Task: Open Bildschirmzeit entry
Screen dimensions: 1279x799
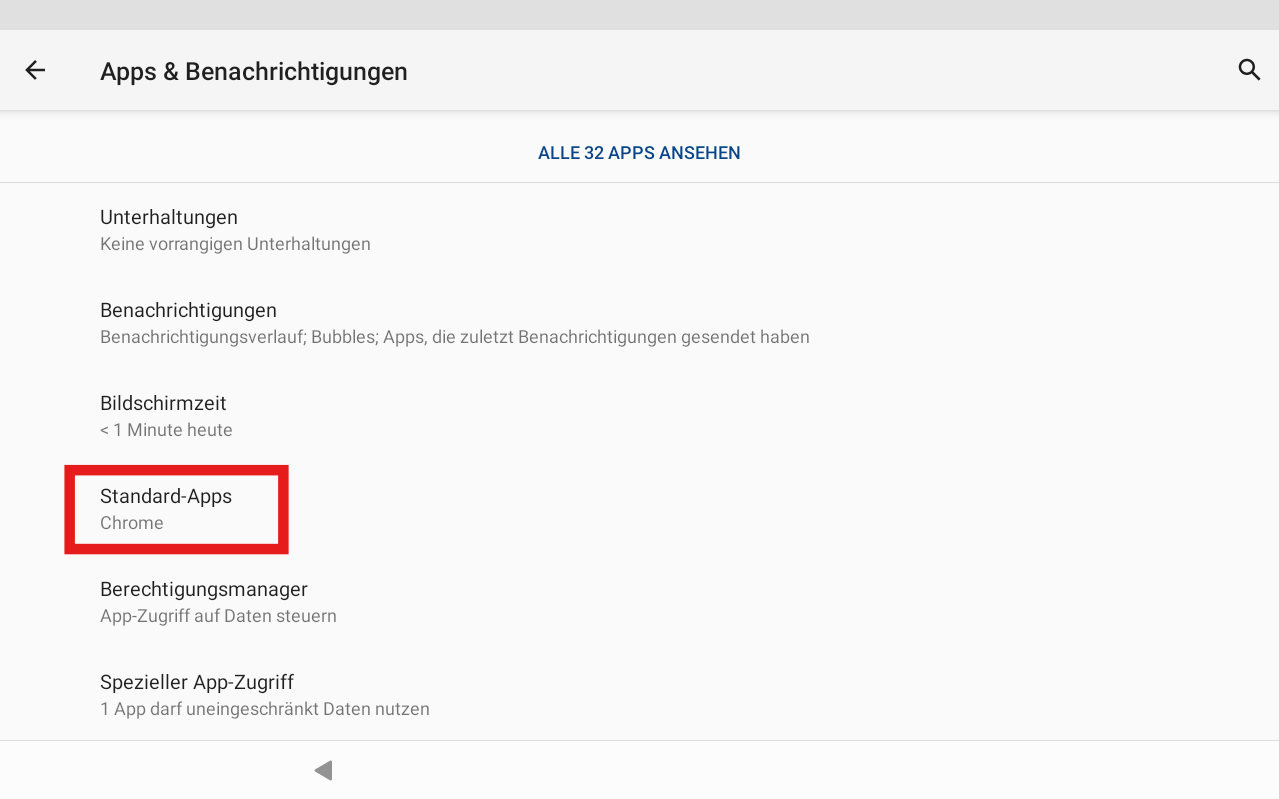Action: click(639, 416)
